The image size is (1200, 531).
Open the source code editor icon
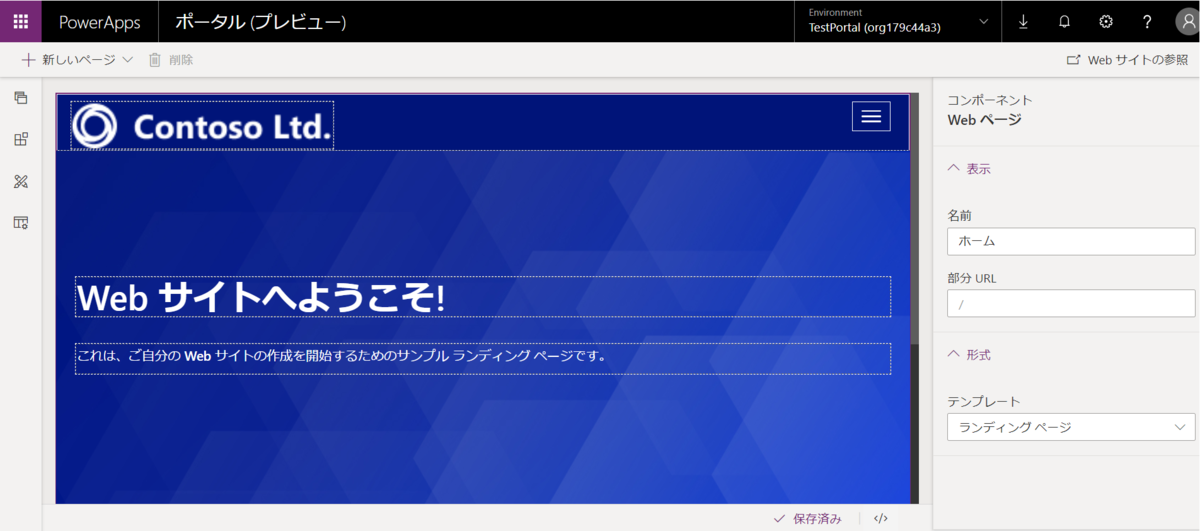click(881, 518)
